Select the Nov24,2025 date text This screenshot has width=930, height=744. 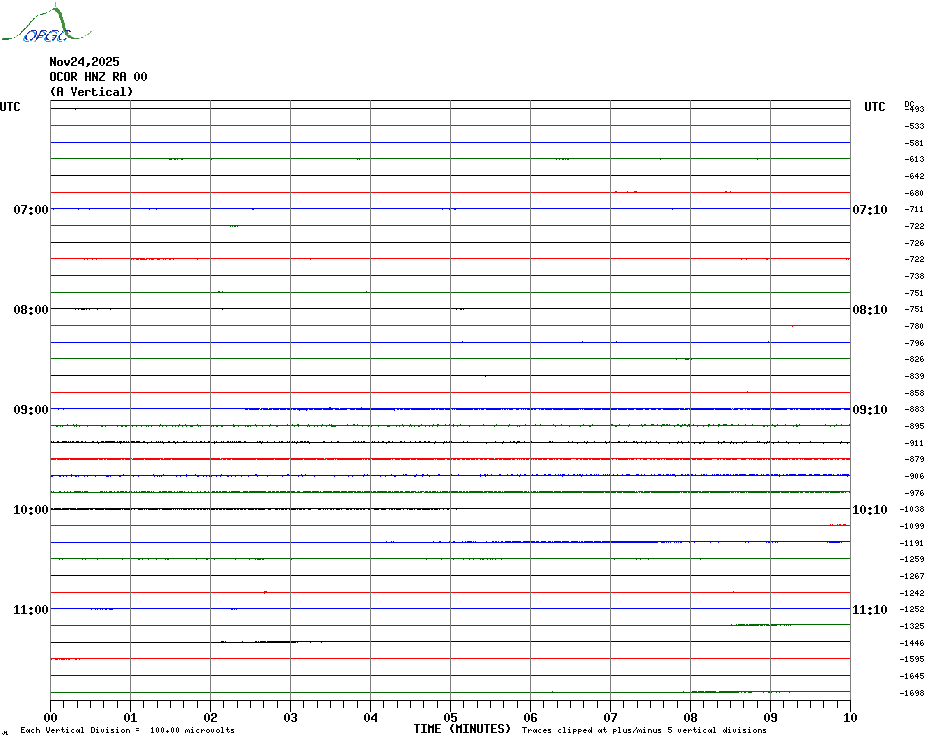coord(84,62)
